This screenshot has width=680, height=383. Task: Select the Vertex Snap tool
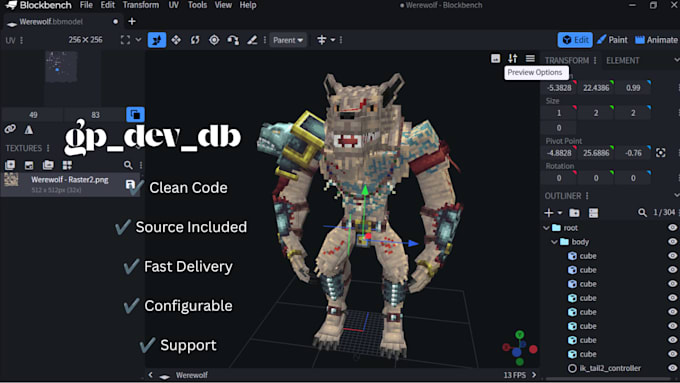click(233, 40)
